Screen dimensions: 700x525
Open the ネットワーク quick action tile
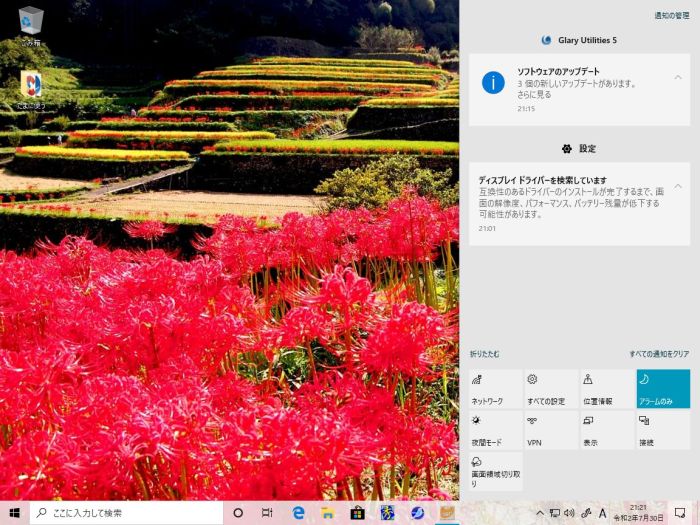[x=495, y=389]
